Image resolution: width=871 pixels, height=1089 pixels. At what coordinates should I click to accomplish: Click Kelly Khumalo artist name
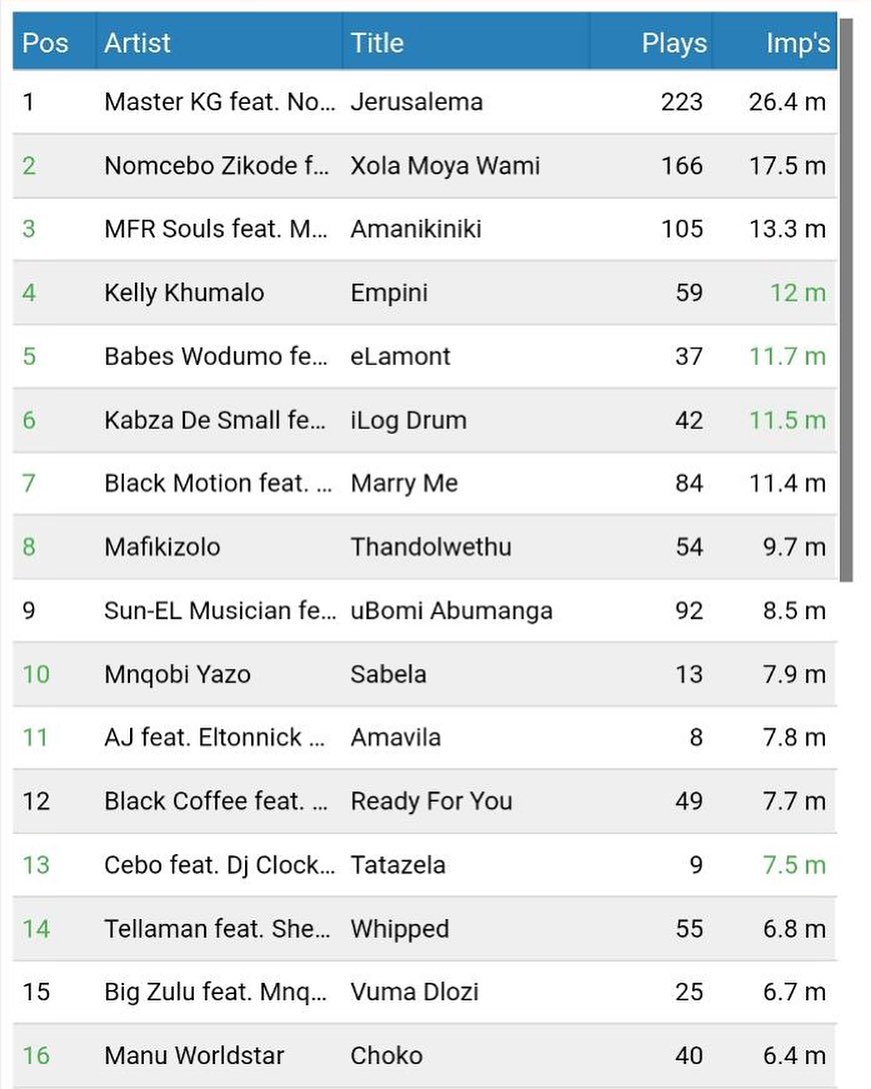pos(184,293)
